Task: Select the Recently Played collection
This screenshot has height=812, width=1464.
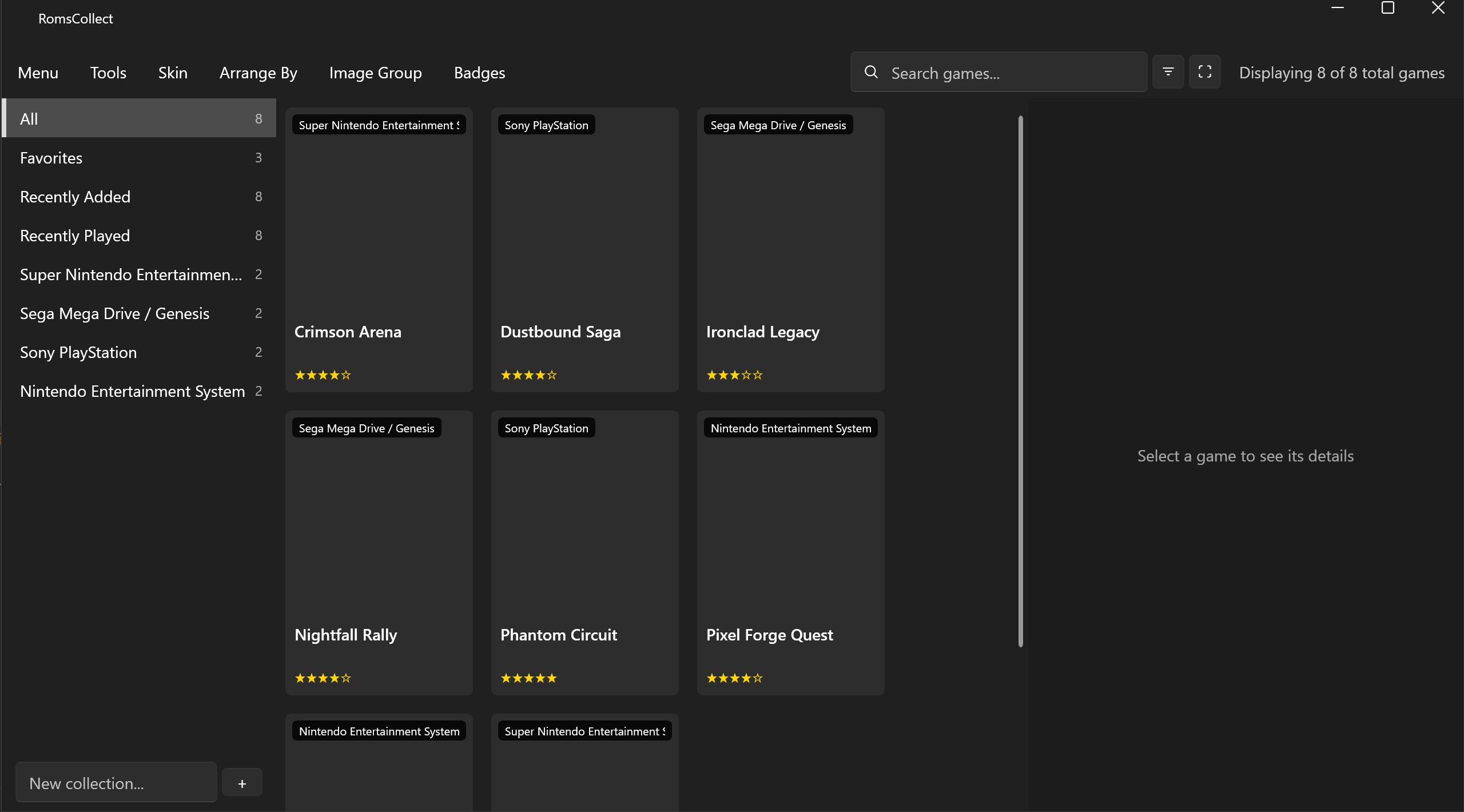Action: click(139, 236)
